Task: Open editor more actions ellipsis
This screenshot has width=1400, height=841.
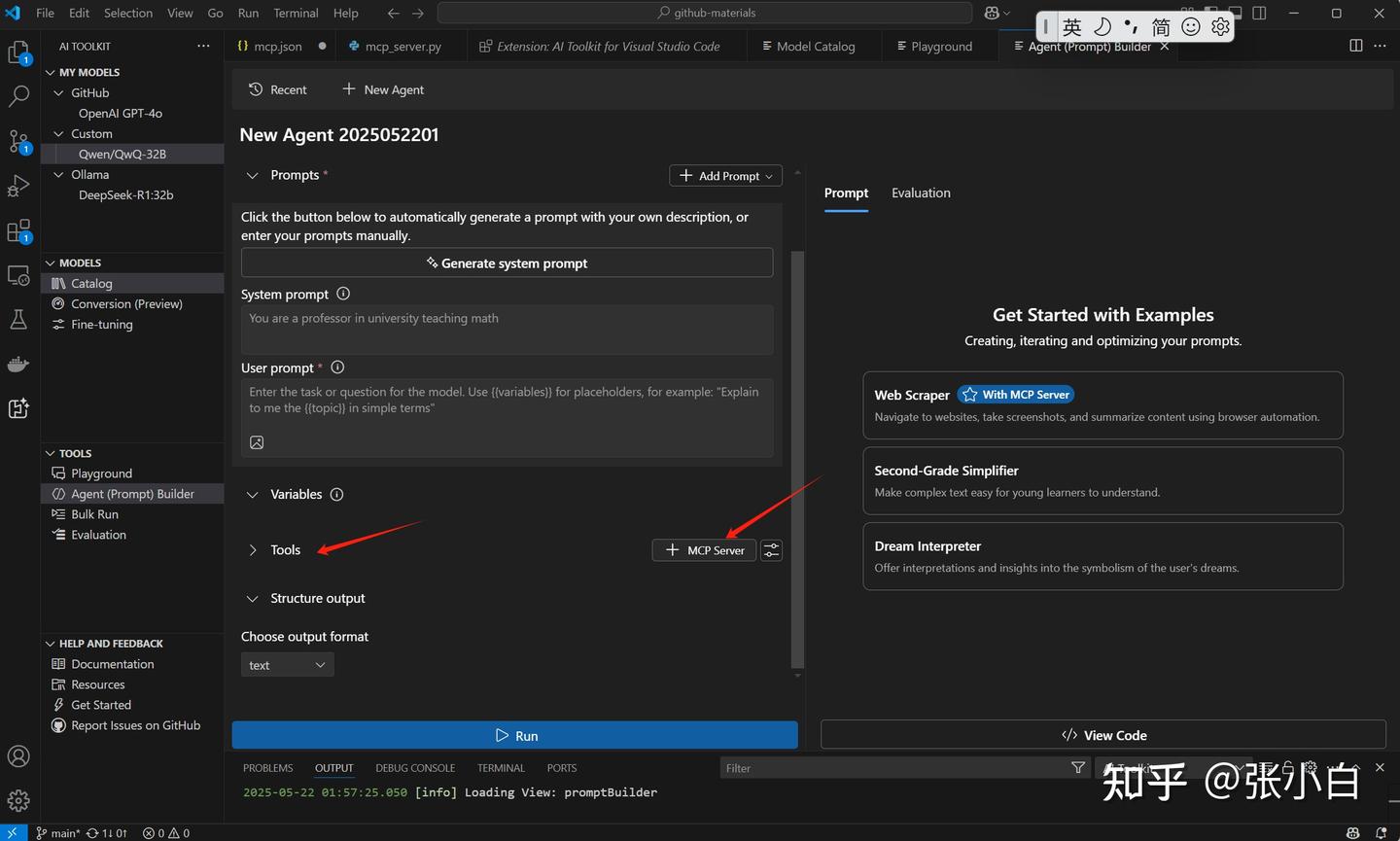Action: pyautogui.click(x=1380, y=46)
